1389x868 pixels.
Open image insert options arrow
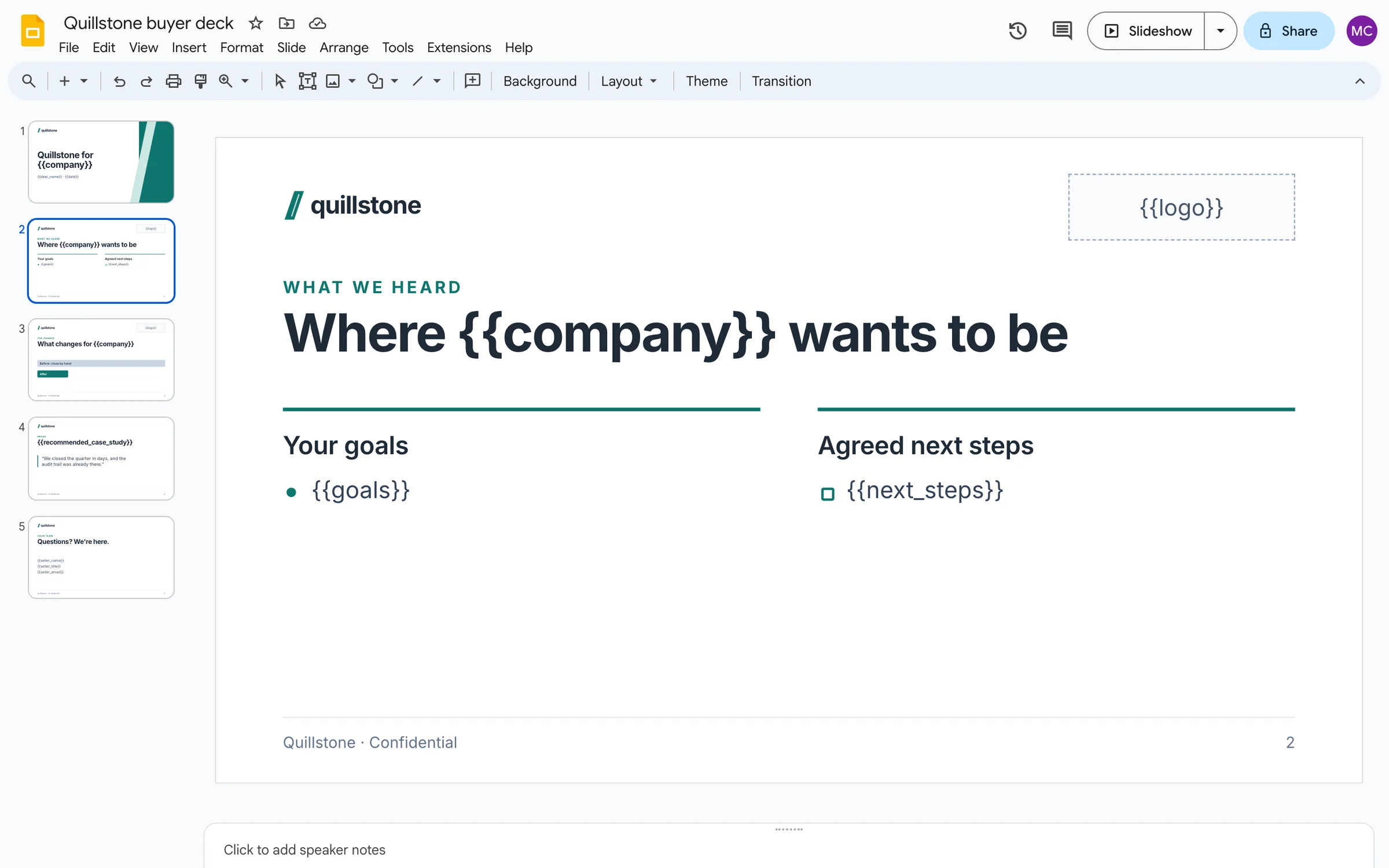(352, 81)
